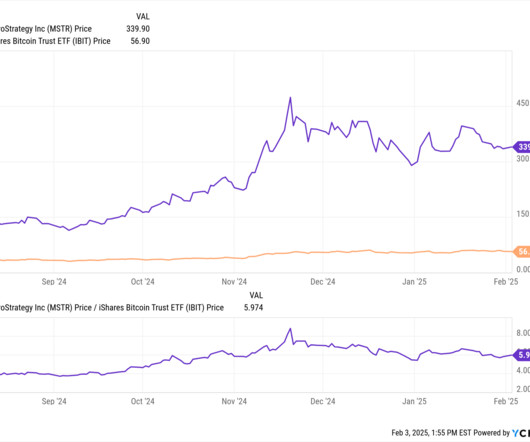Click the Feb '25 label on lower chart axis
The width and height of the screenshot is (530, 442).
(506, 401)
